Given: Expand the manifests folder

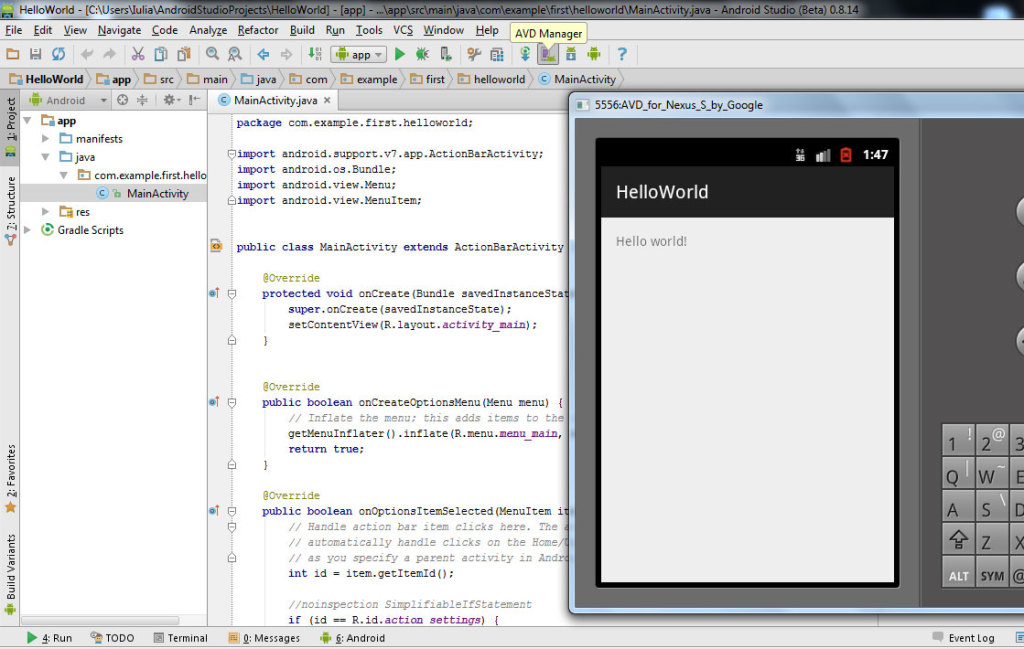Looking at the screenshot, I should (x=45, y=138).
